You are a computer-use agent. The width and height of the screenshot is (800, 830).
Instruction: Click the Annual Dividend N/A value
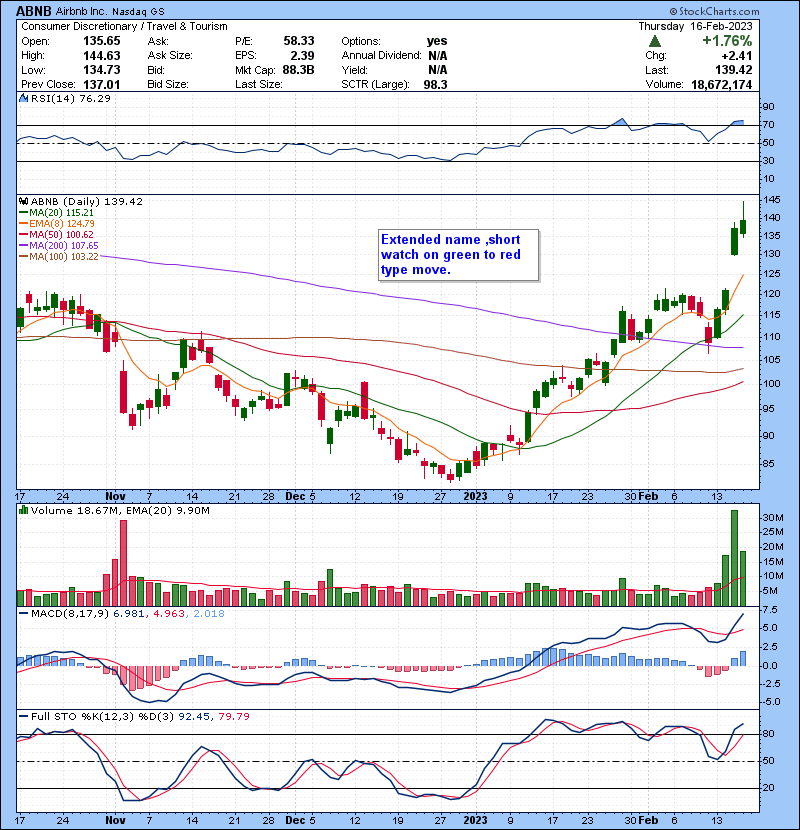pyautogui.click(x=437, y=56)
